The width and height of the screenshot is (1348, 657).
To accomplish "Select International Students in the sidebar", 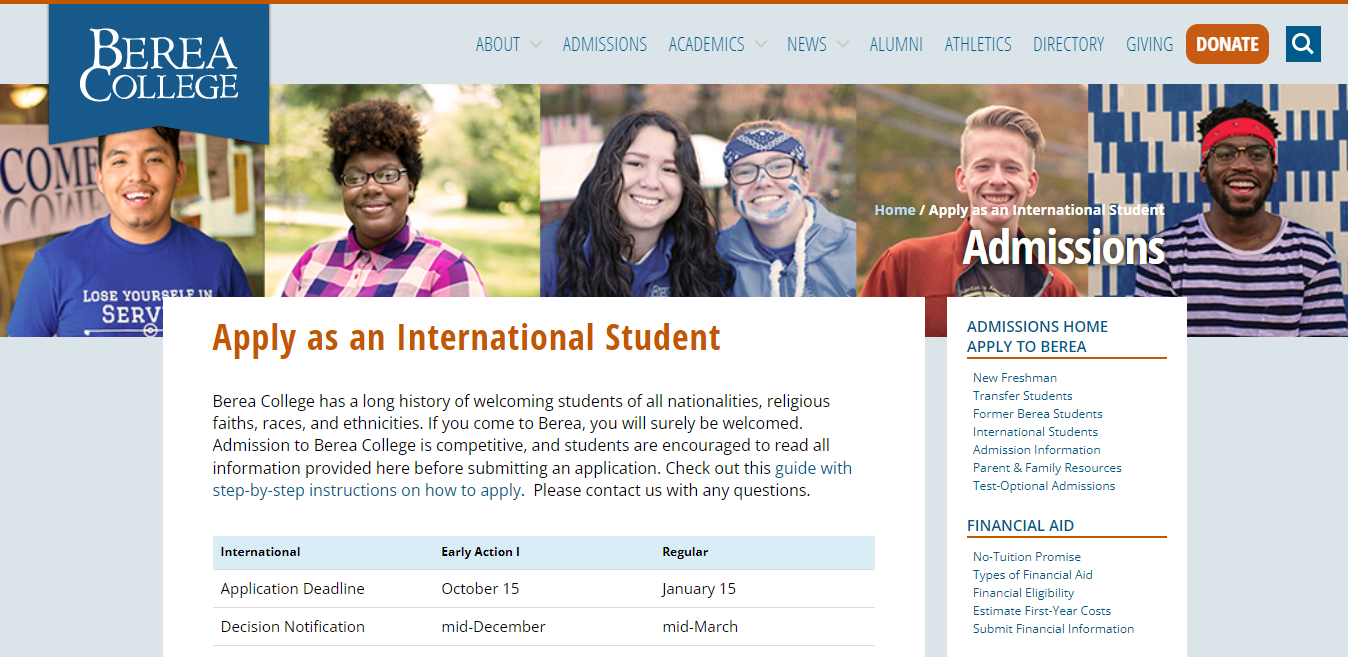I will 1035,432.
